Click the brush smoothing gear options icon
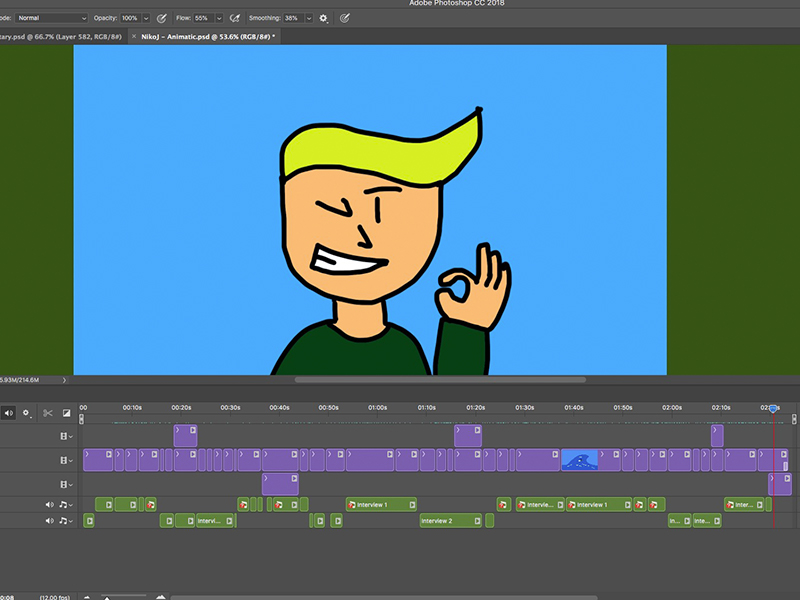Image resolution: width=800 pixels, height=600 pixels. click(x=322, y=18)
